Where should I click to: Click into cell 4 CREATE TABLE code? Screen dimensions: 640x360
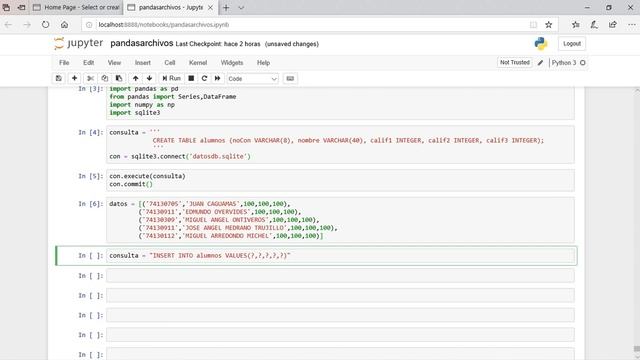point(340,144)
